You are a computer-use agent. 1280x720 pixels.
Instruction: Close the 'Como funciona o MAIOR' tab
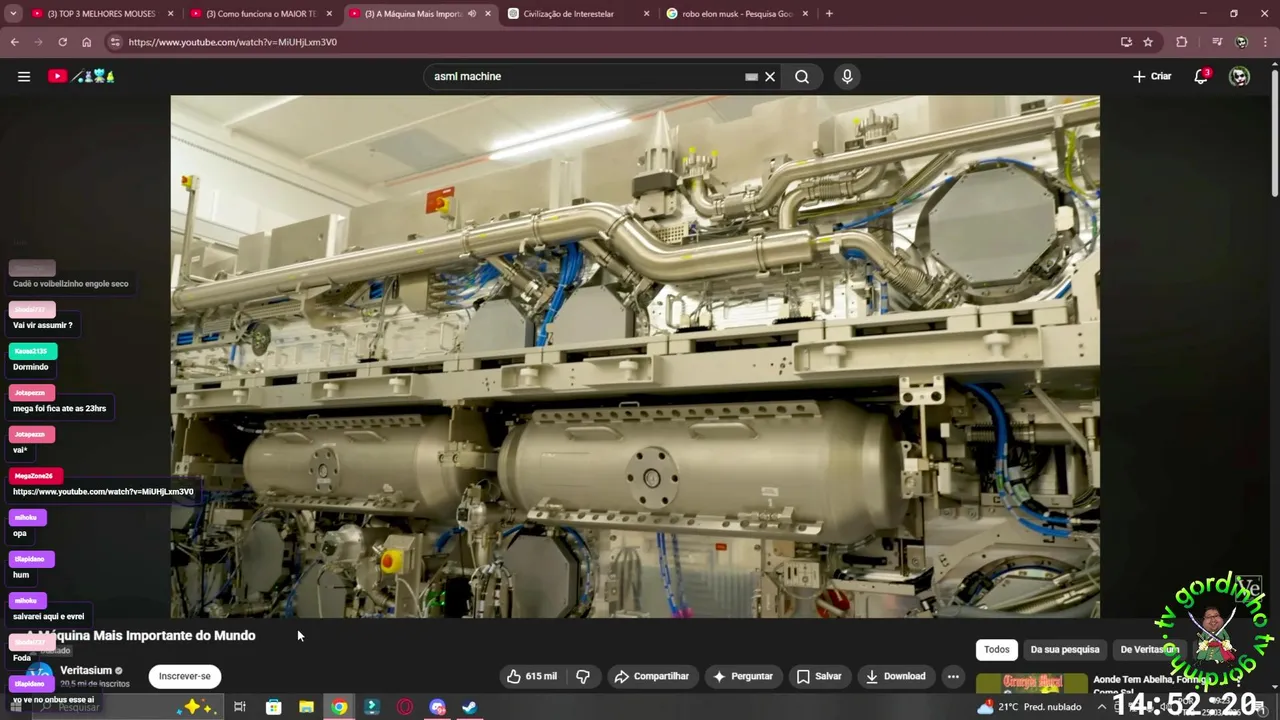pos(329,14)
